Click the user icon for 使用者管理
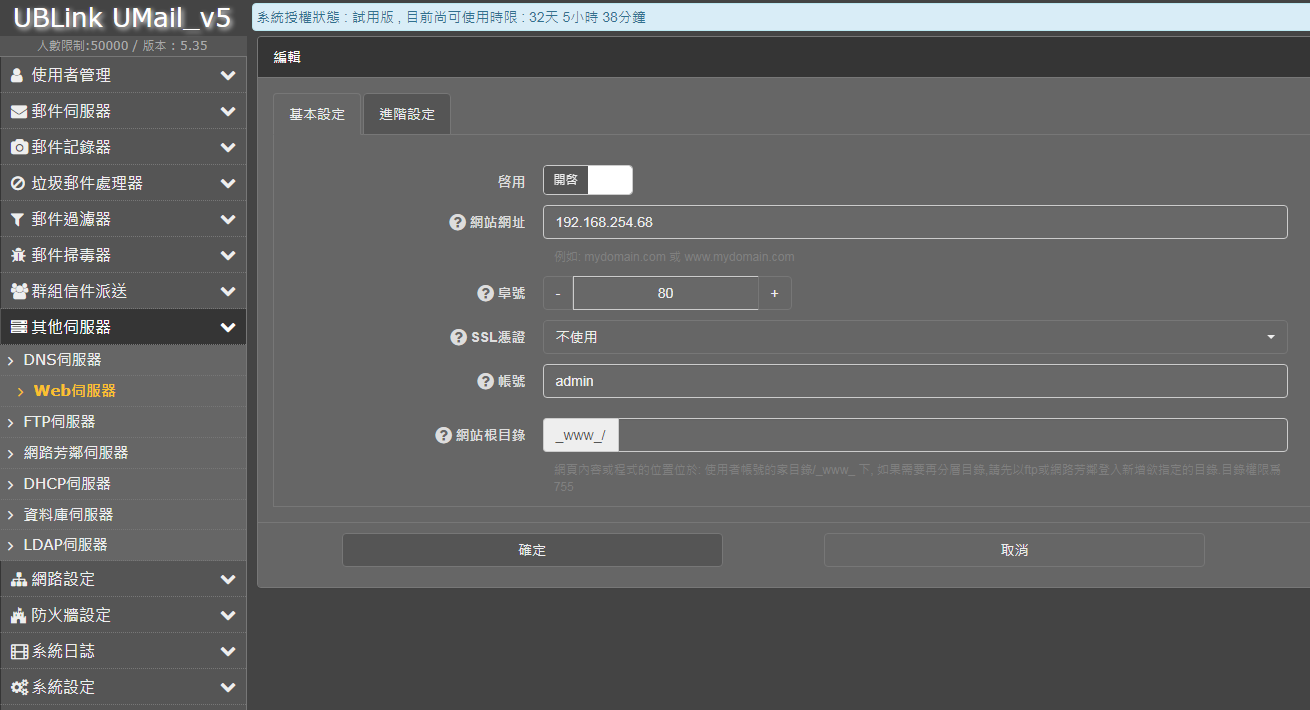1310x710 pixels. 17,76
